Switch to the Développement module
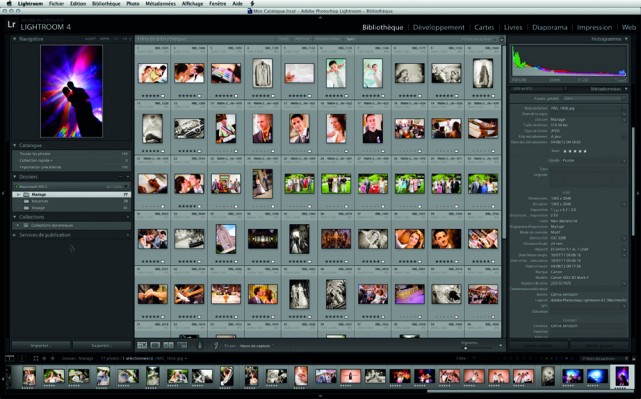The image size is (641, 399). [439, 27]
